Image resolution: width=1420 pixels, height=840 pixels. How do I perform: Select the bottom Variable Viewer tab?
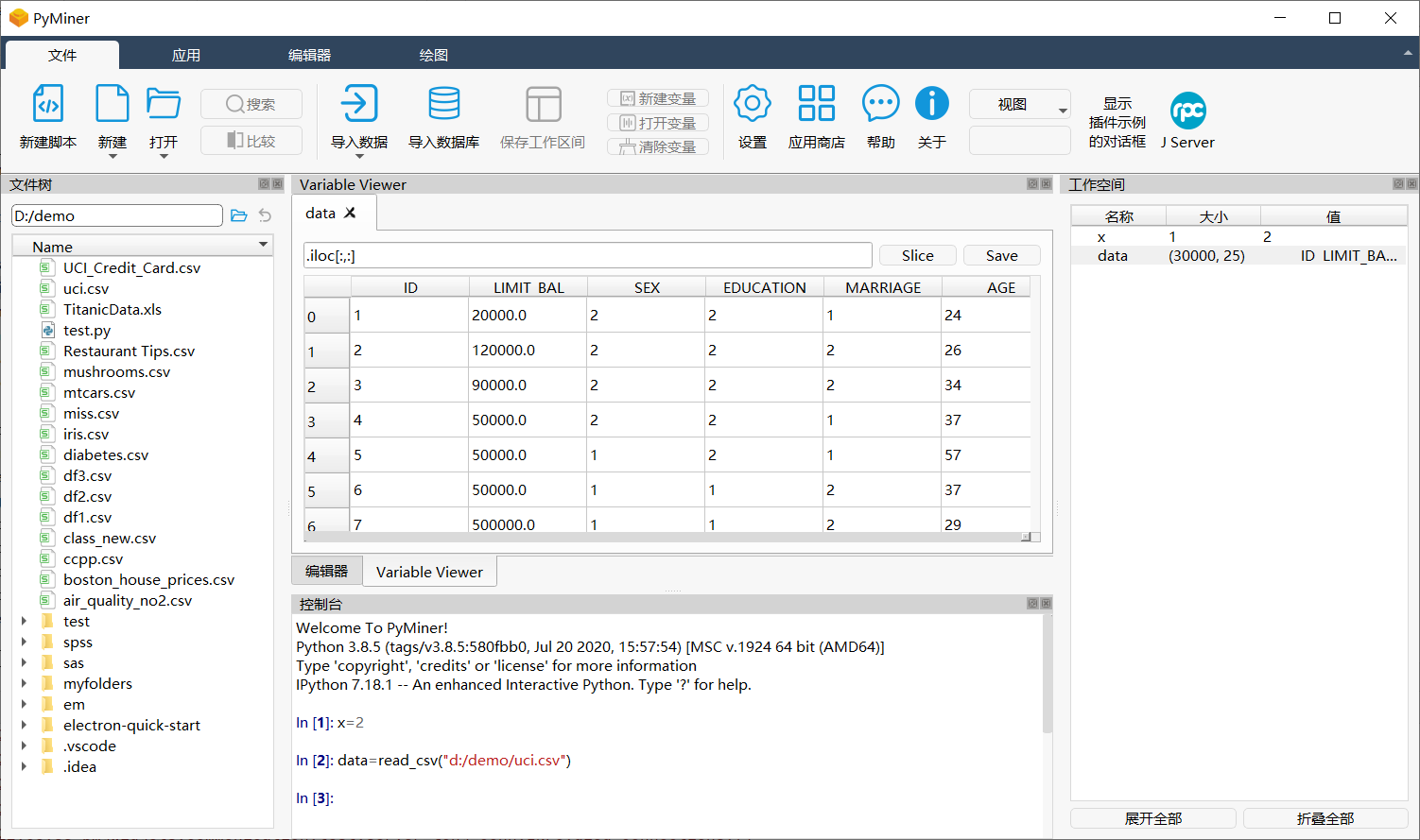click(429, 572)
